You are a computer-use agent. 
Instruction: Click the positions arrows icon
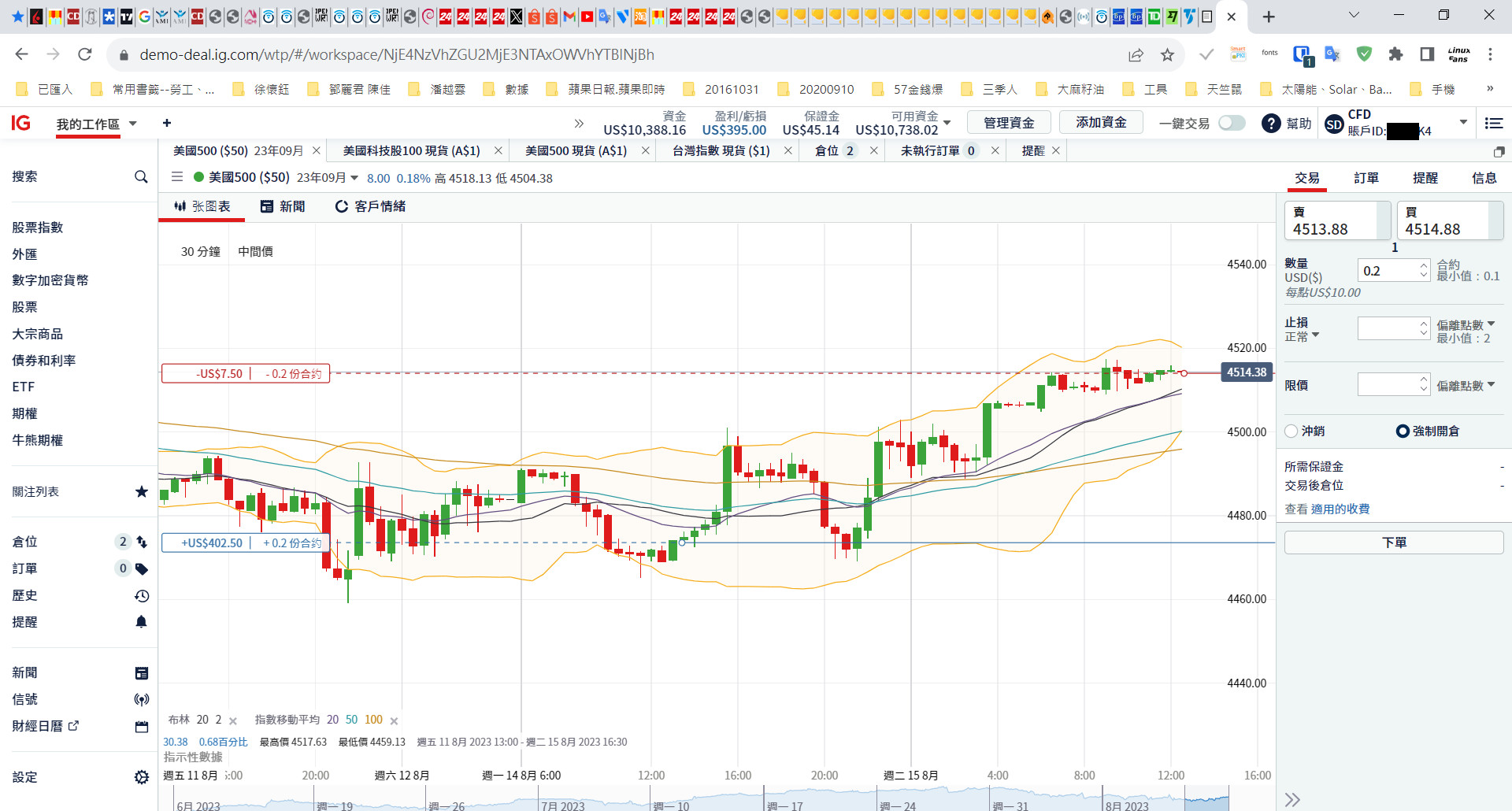(142, 542)
